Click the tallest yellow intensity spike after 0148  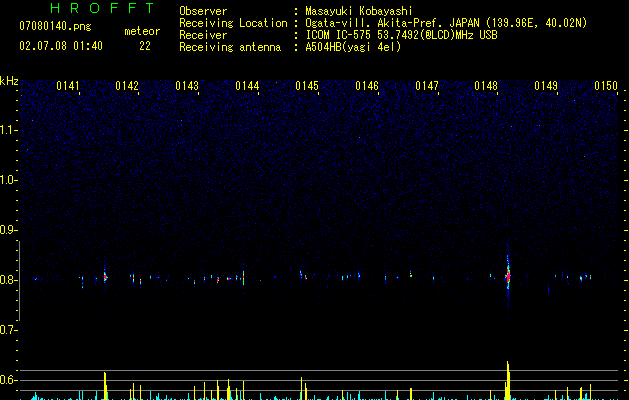pos(508,380)
